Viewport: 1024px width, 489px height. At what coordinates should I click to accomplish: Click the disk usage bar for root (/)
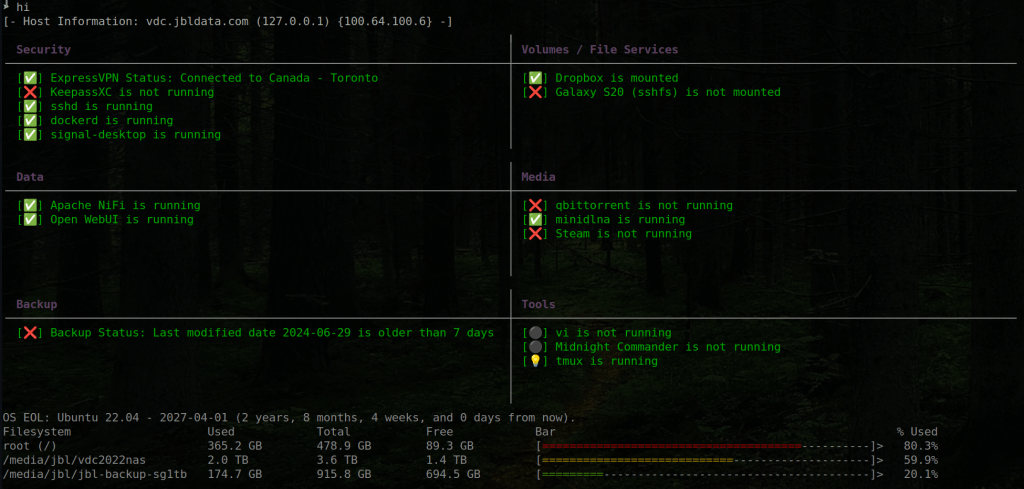[x=709, y=446]
